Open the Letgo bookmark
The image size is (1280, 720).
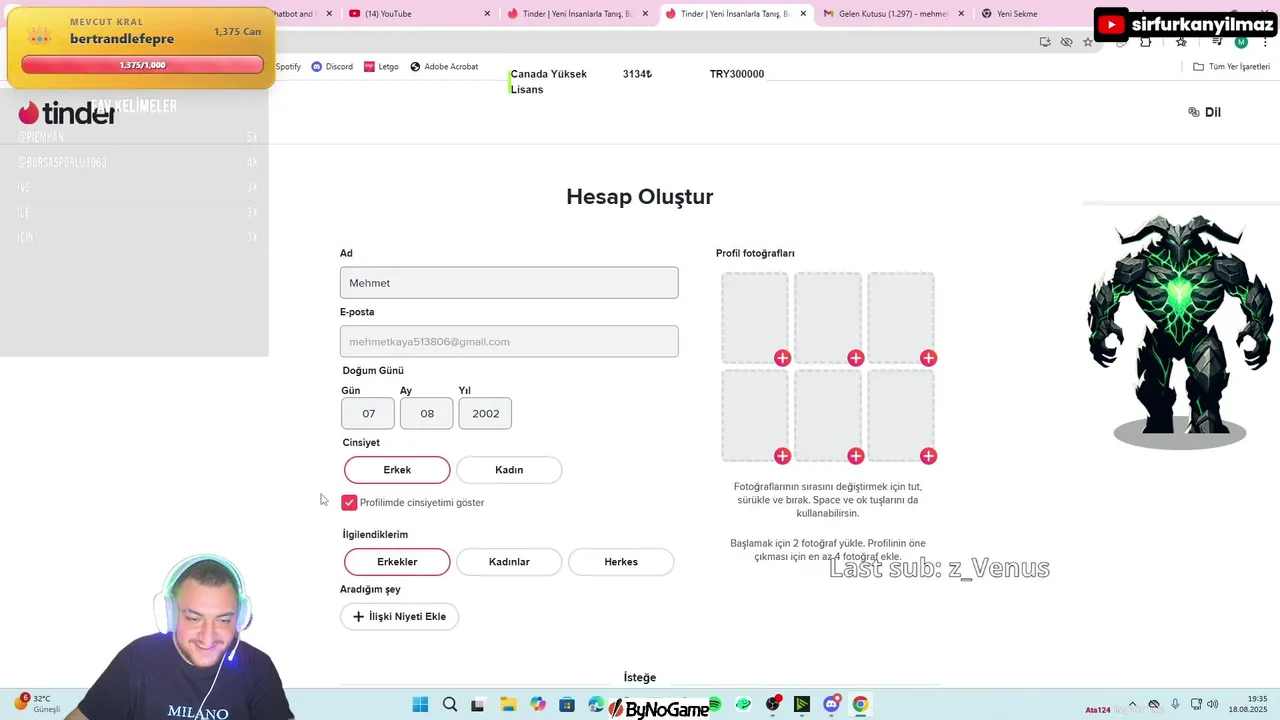tap(381, 67)
